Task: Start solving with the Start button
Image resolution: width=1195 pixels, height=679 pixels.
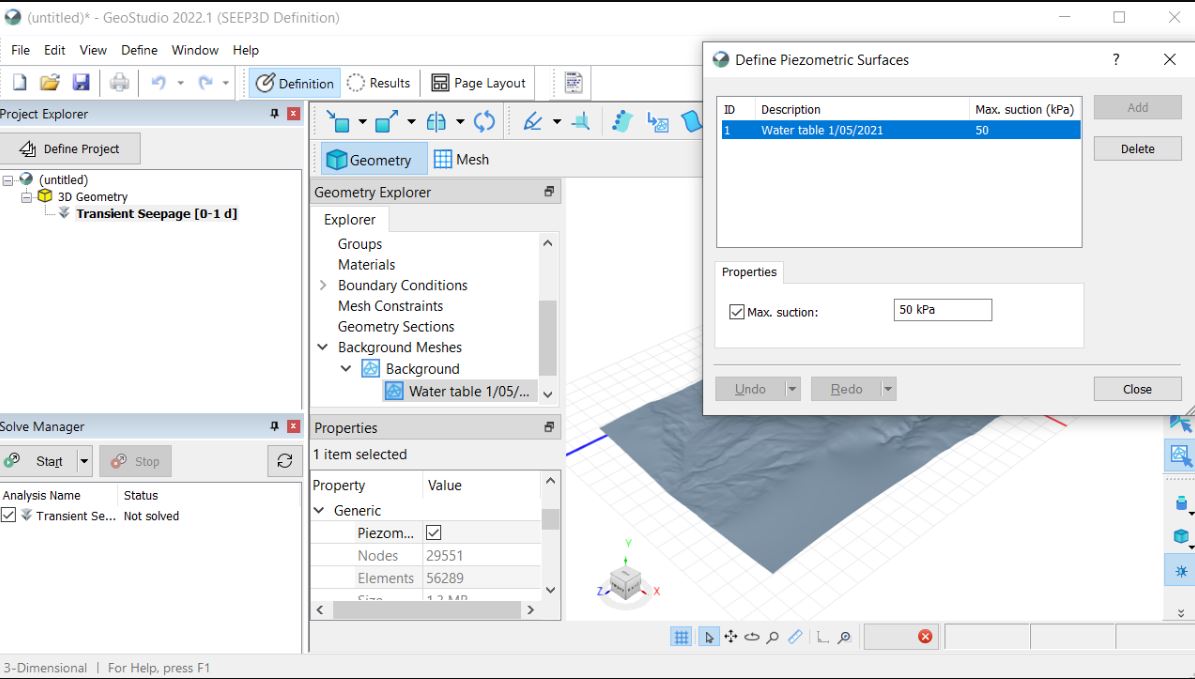Action: tap(39, 461)
